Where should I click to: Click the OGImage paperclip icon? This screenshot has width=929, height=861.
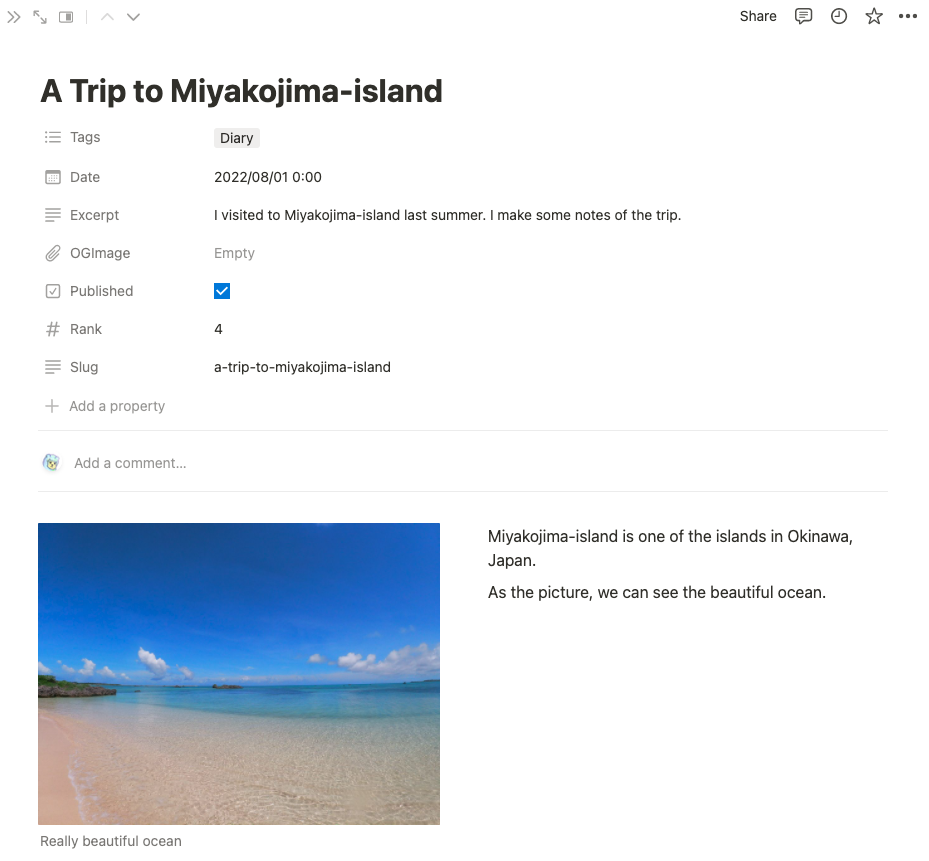click(53, 253)
